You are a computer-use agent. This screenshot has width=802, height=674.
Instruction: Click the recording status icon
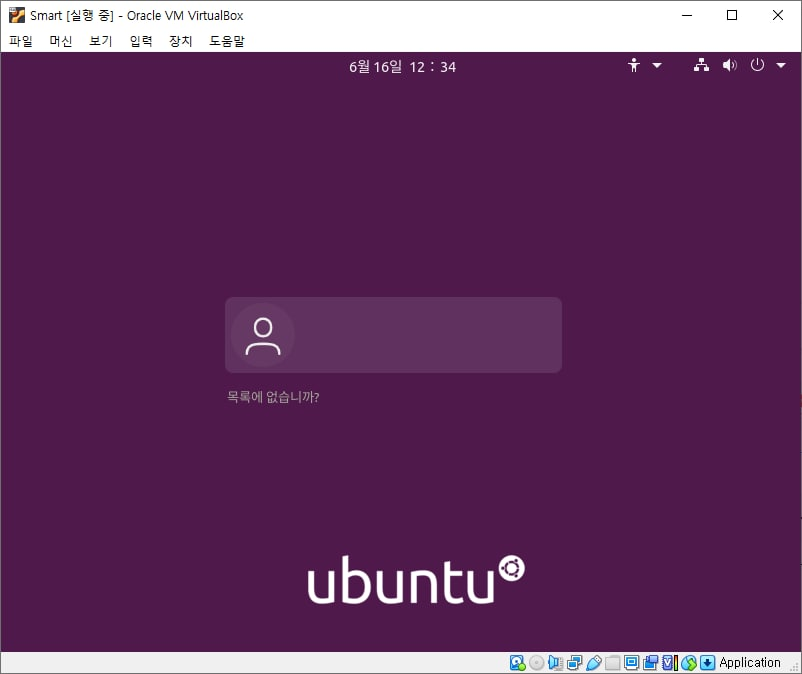[x=651, y=663]
